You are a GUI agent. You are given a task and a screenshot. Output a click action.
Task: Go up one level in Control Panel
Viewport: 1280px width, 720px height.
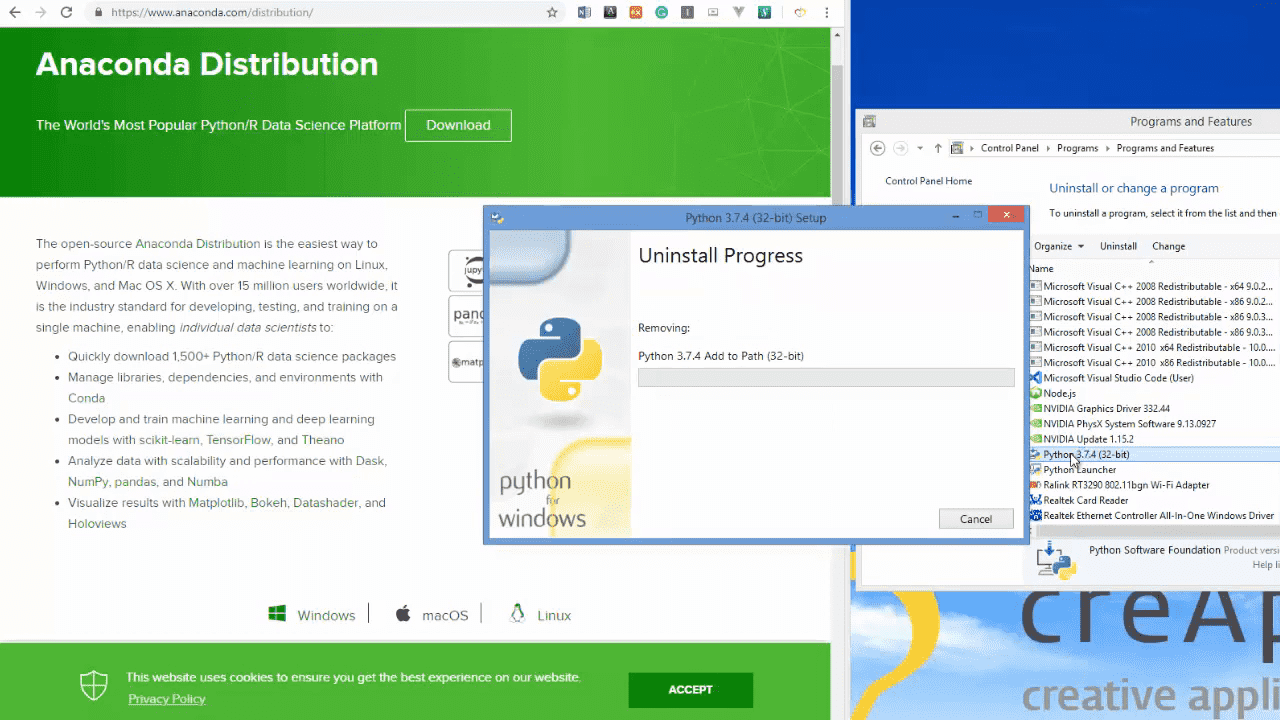click(938, 148)
